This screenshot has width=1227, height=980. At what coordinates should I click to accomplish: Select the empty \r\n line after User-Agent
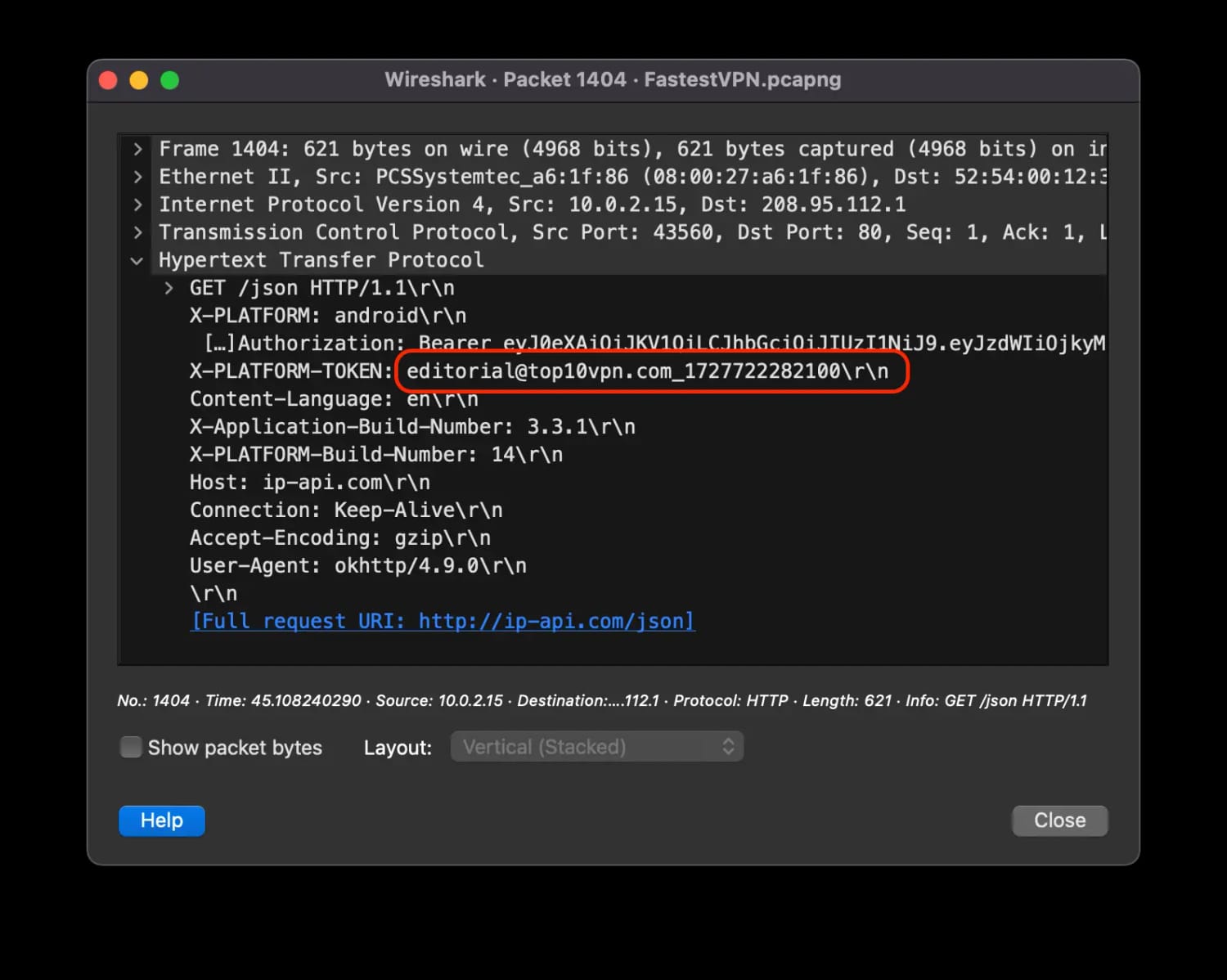pos(213,594)
